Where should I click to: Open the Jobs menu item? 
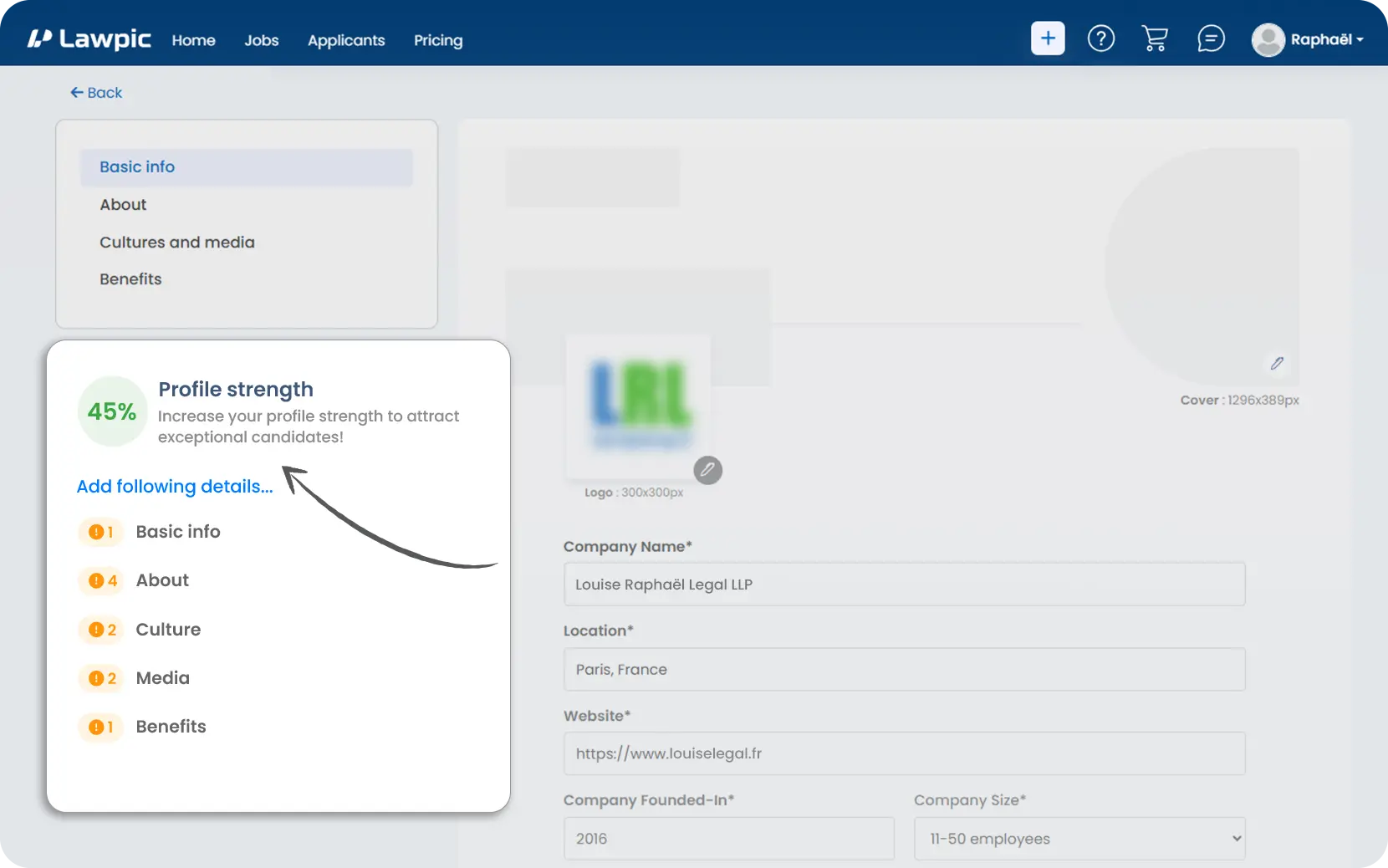coord(262,40)
